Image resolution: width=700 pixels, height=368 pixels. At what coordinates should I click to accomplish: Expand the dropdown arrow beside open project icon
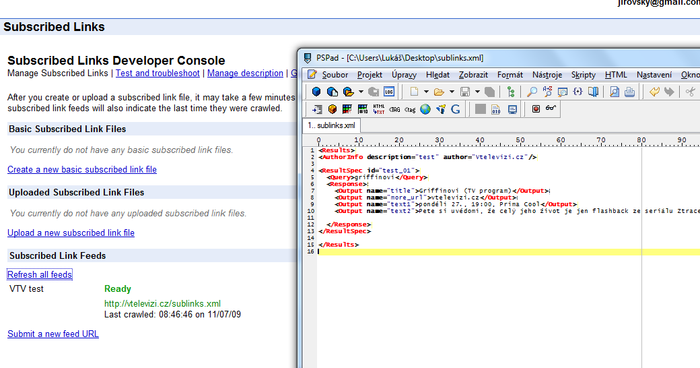tap(361, 92)
